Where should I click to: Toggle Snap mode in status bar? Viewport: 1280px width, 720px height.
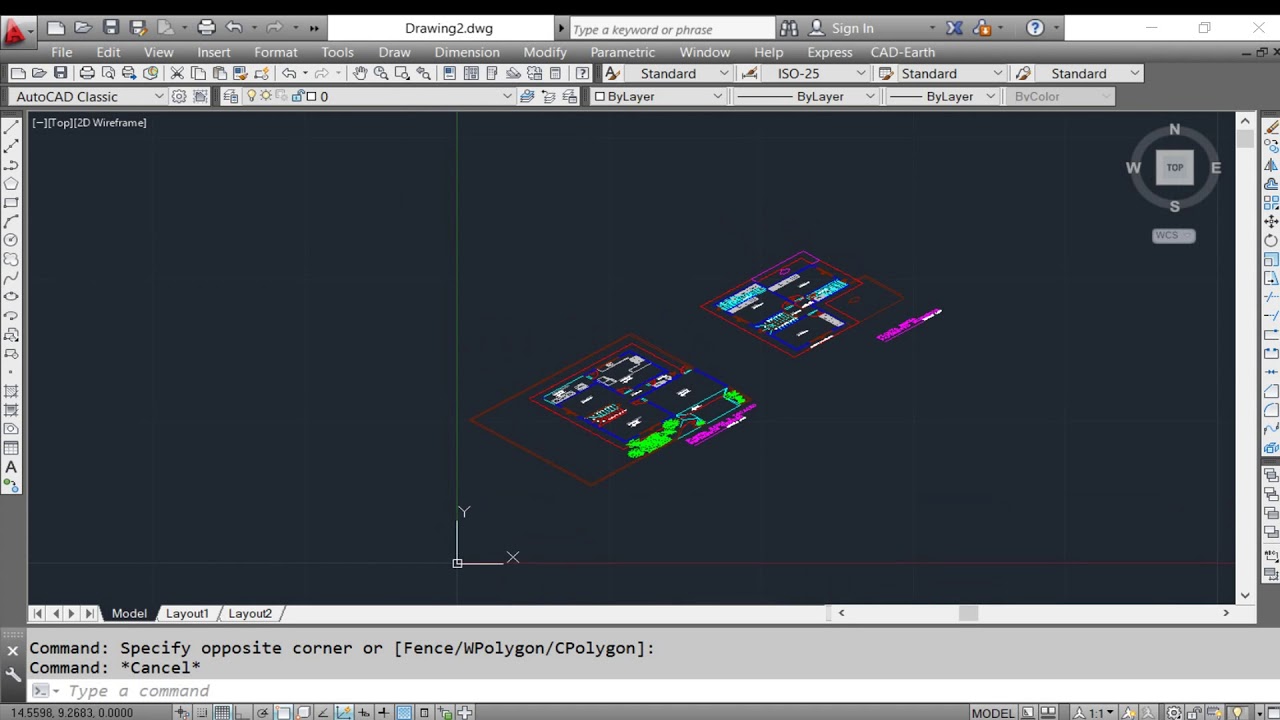(202, 712)
